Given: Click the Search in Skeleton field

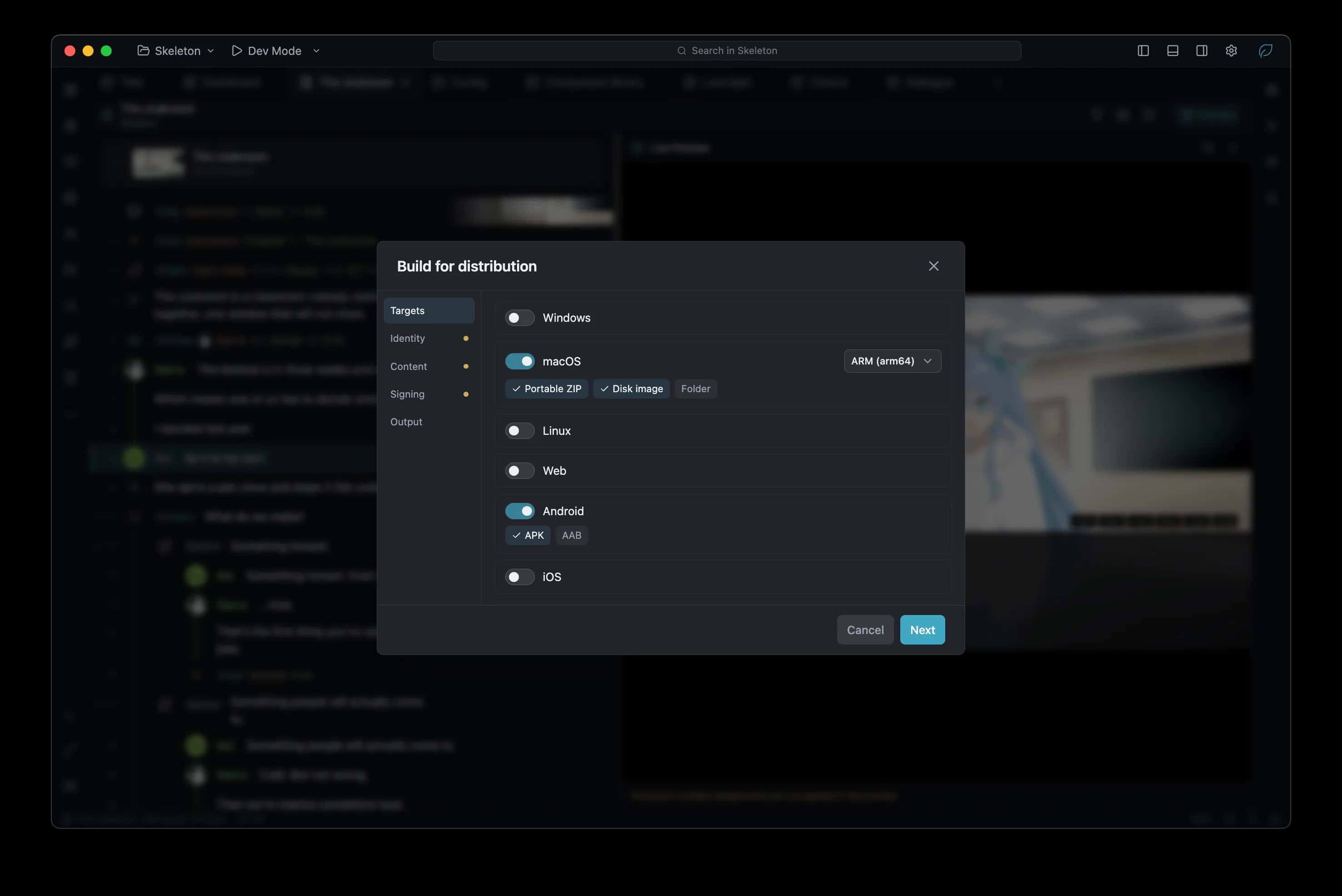Looking at the screenshot, I should (727, 51).
